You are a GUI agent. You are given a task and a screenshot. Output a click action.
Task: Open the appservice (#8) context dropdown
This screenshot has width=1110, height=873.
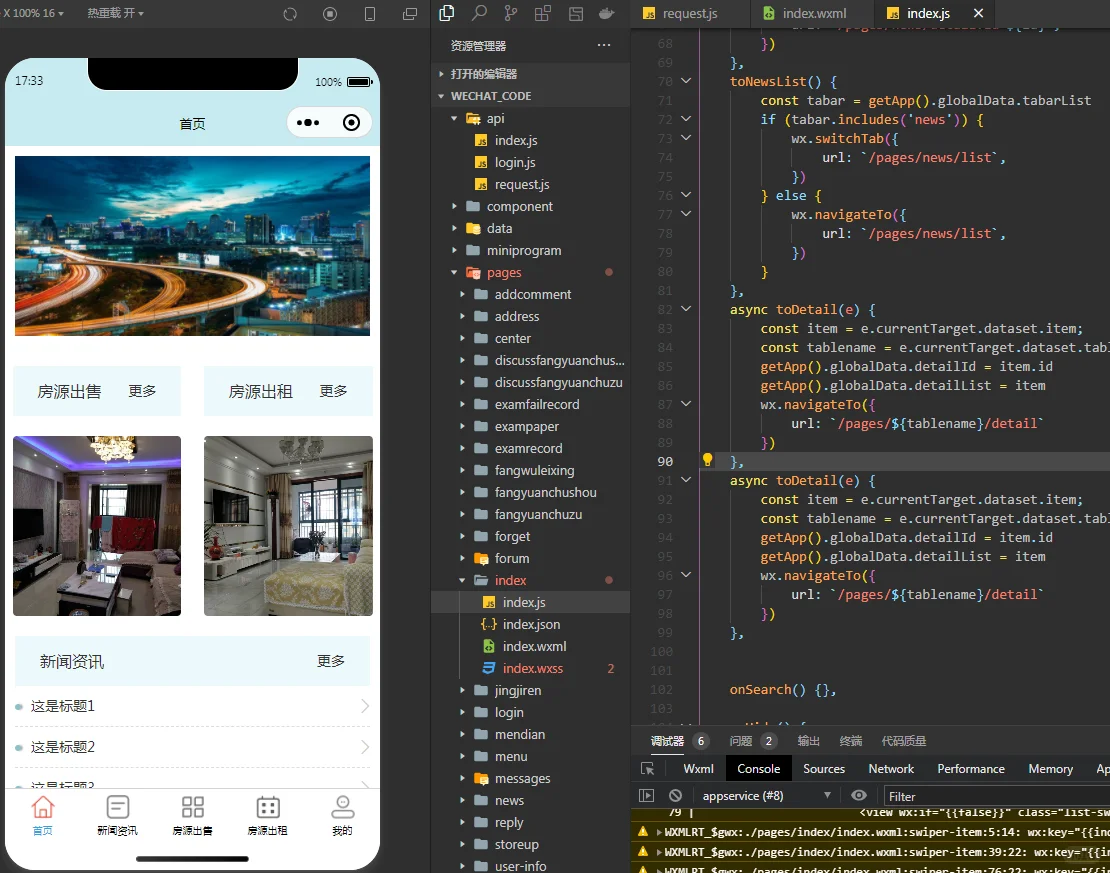tap(766, 796)
